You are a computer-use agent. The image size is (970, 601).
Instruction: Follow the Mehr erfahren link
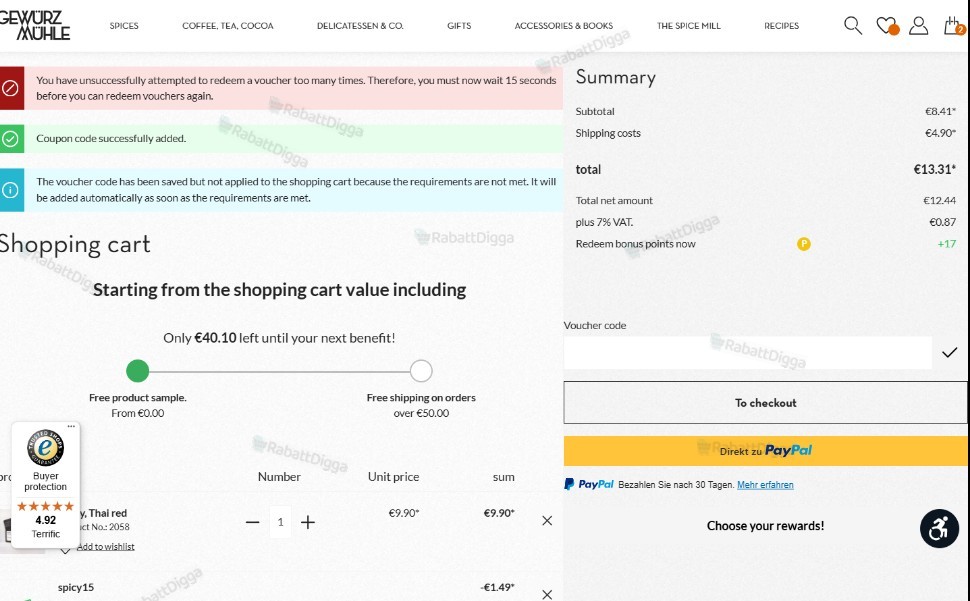click(765, 485)
